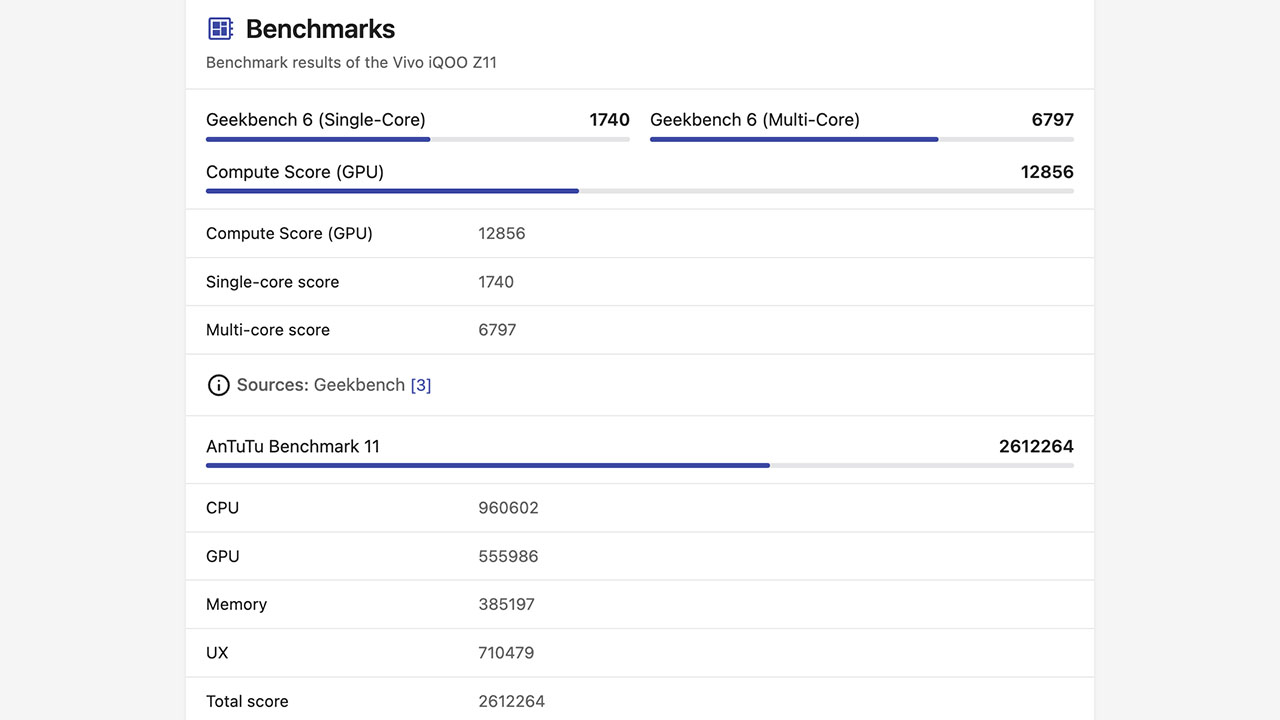The height and width of the screenshot is (720, 1280).
Task: Click the AnTuTu Benchmark 11 progress bar
Action: point(640,465)
